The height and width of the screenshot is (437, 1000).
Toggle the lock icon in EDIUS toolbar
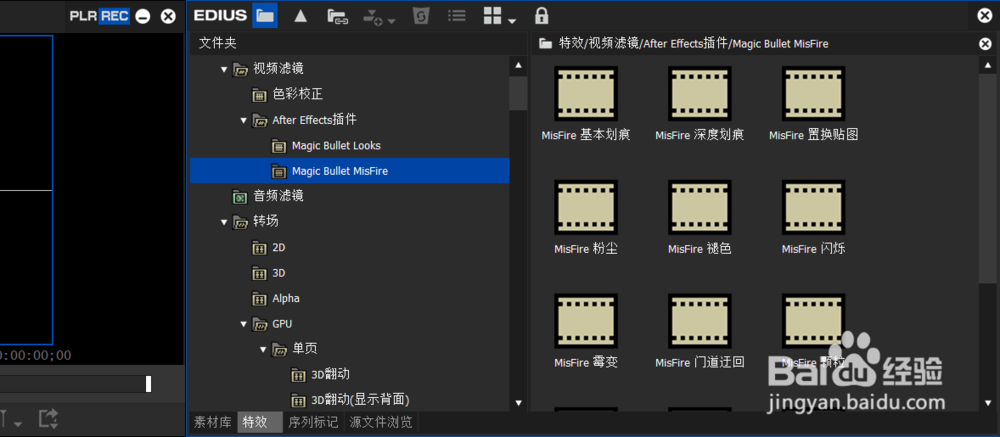click(x=541, y=16)
